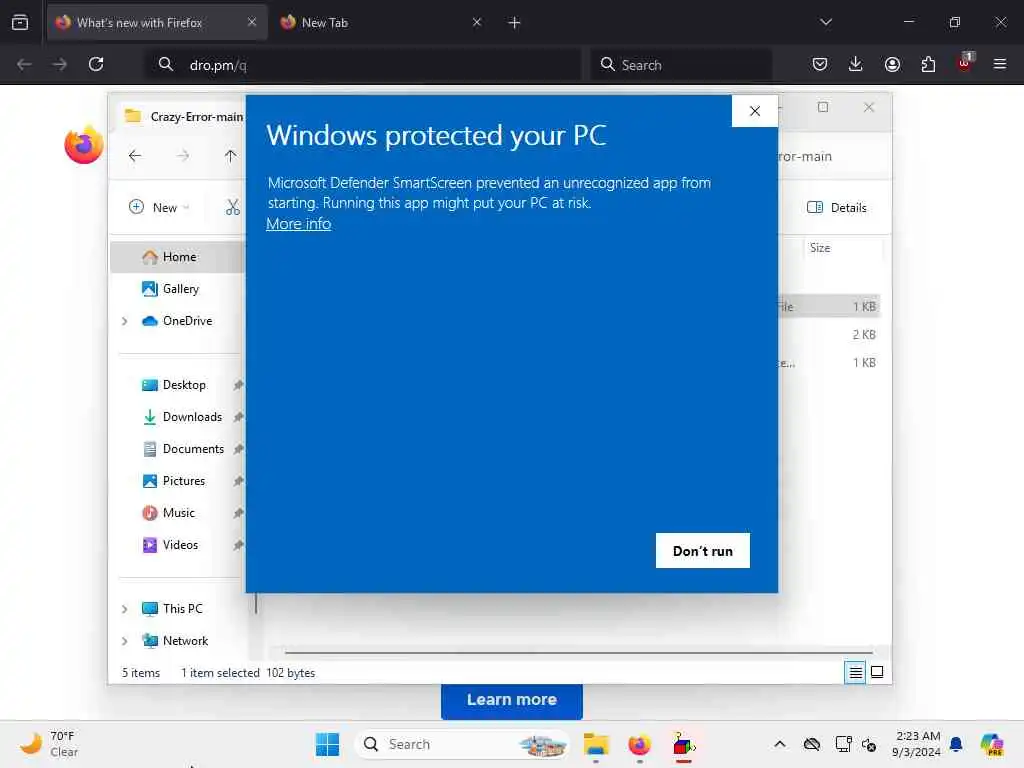This screenshot has height=768, width=1024.
Task: Click the display/cast tray icon
Action: pos(843,744)
